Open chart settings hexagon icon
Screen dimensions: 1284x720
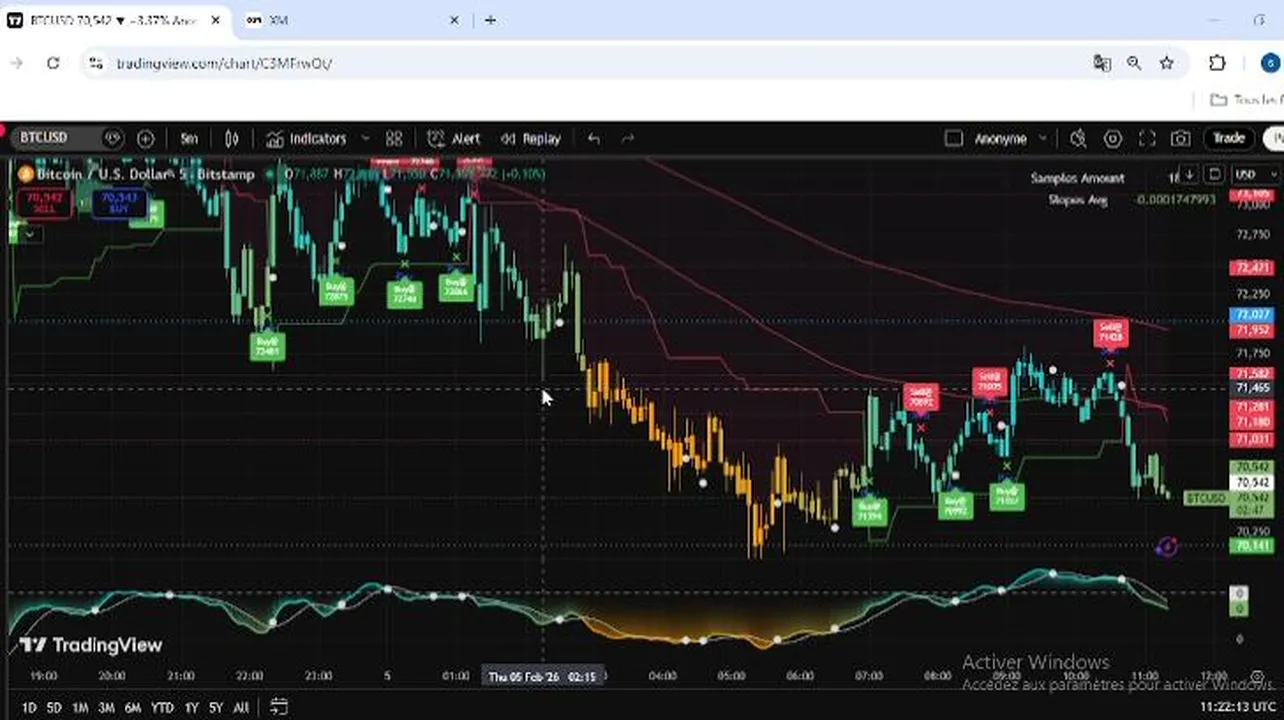coord(1112,139)
